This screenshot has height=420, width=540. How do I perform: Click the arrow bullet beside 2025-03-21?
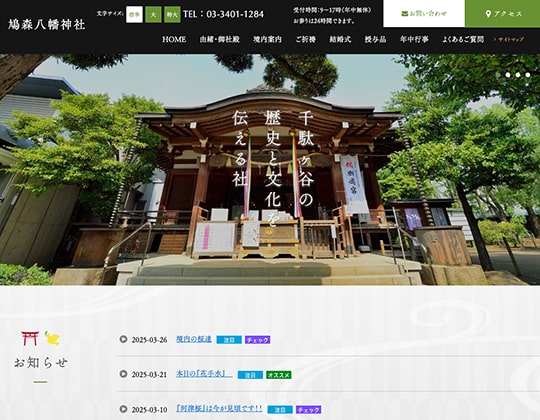[123, 374]
